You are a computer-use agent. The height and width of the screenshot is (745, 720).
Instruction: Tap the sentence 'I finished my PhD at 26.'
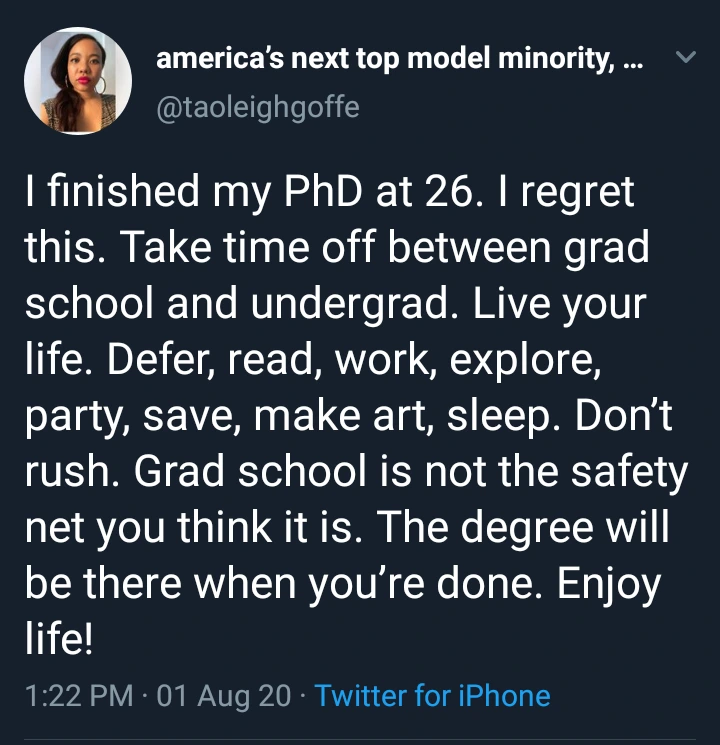pyautogui.click(x=250, y=192)
